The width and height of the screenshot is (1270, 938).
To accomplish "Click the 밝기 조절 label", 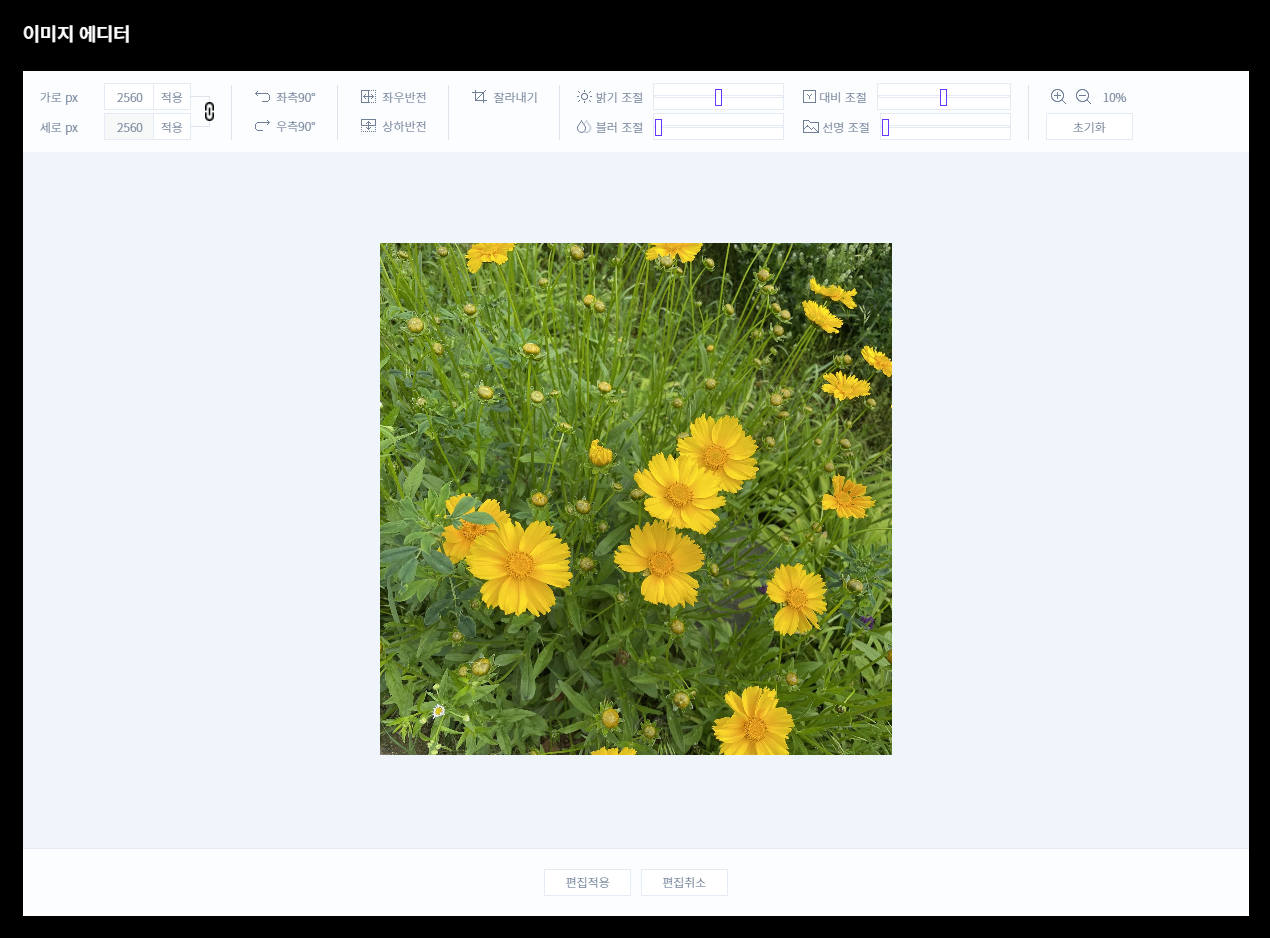I will point(619,97).
